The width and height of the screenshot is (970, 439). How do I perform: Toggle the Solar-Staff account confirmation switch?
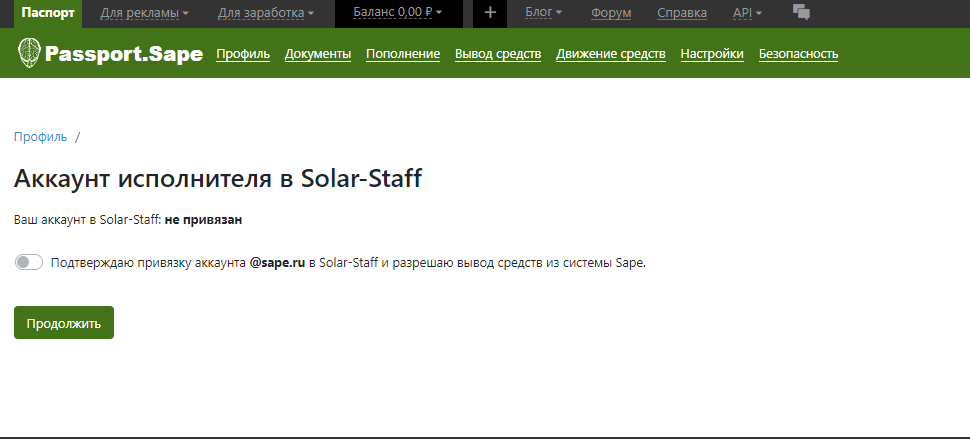pos(28,262)
